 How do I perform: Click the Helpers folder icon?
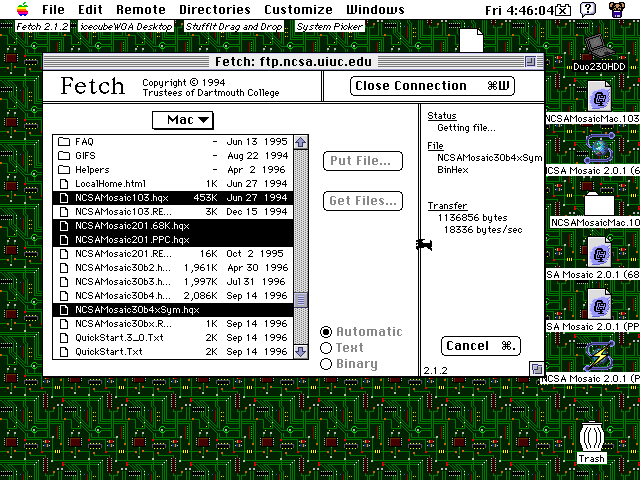[64, 169]
